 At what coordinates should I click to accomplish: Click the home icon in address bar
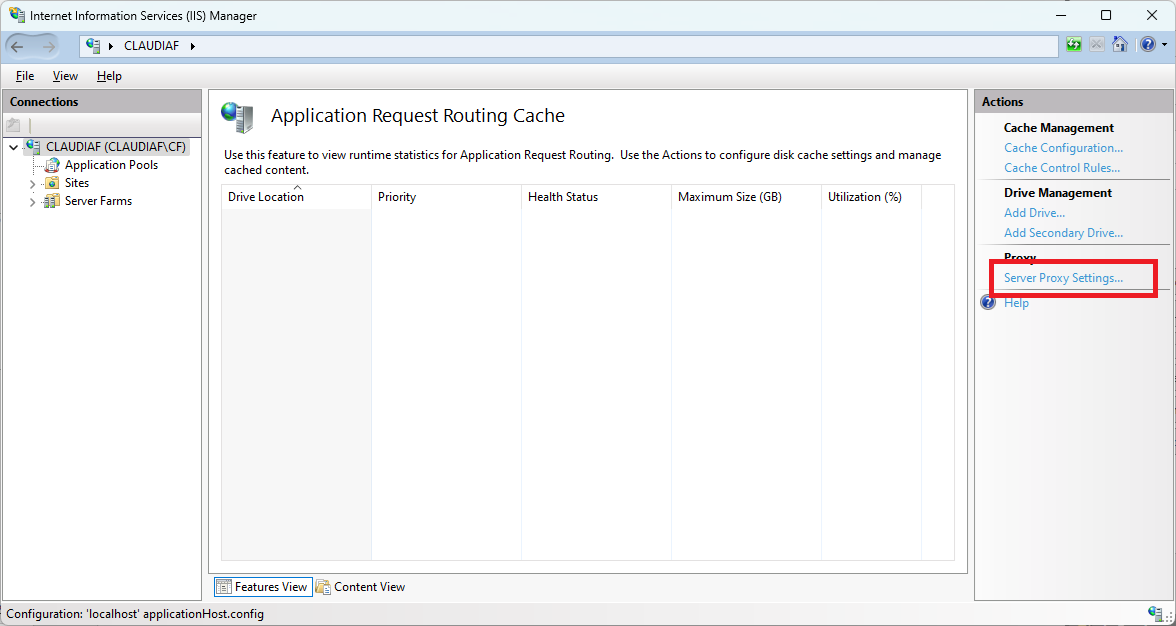pos(1120,45)
